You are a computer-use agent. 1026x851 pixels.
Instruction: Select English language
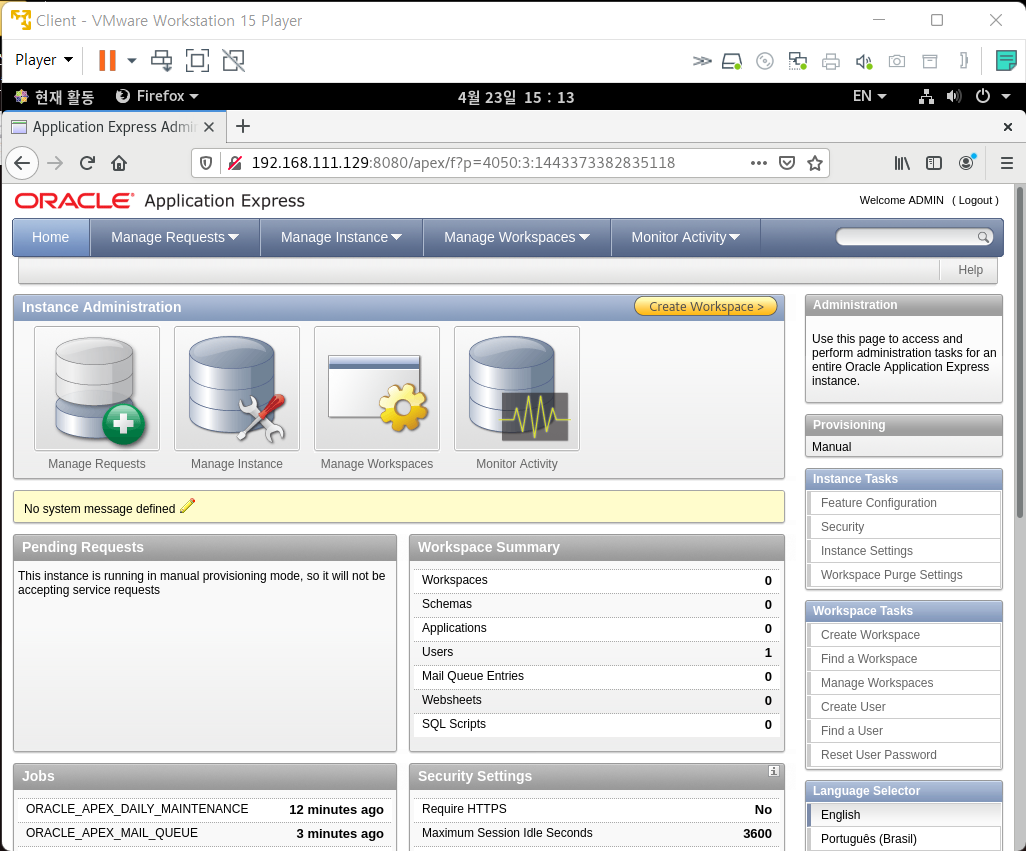[840, 814]
